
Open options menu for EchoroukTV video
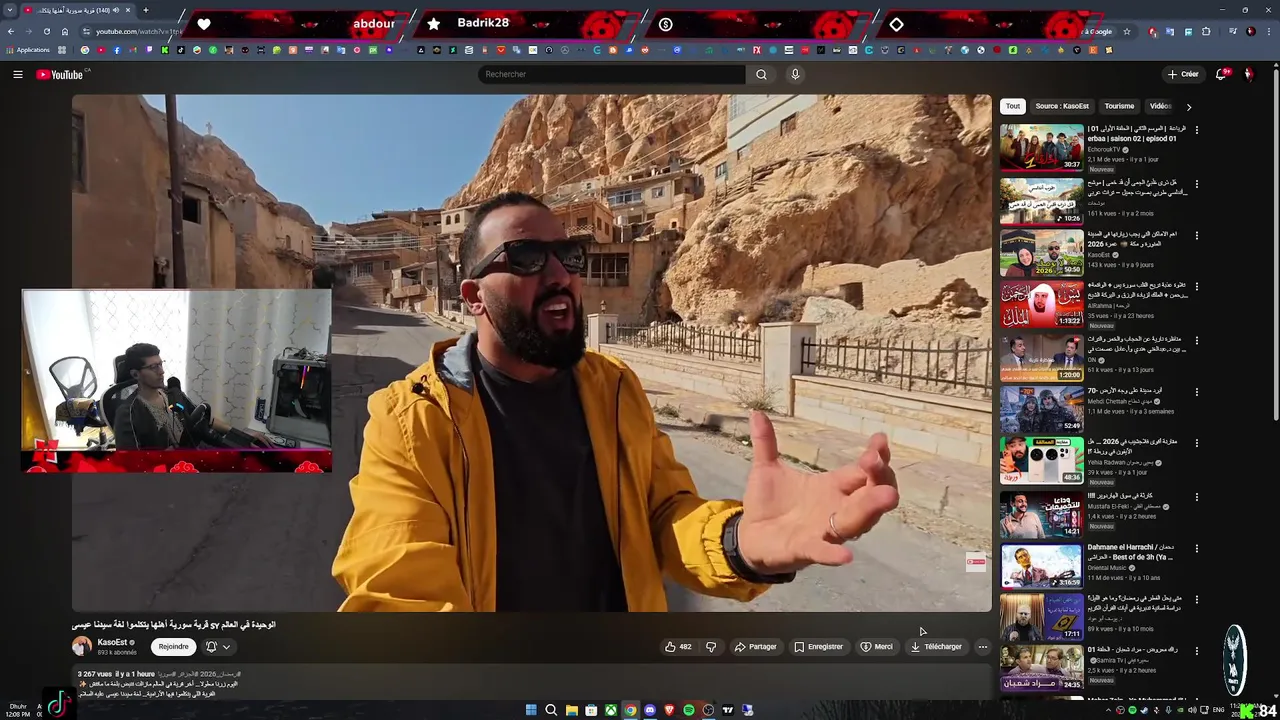coord(1196,130)
